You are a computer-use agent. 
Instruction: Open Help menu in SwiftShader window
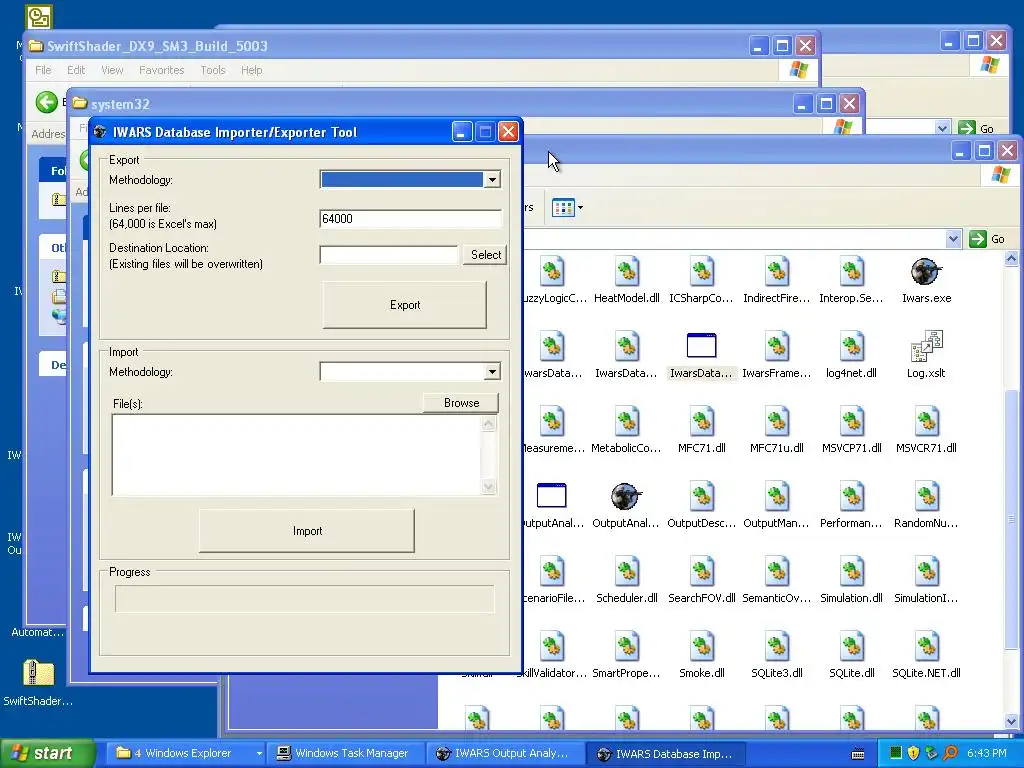pyautogui.click(x=251, y=70)
